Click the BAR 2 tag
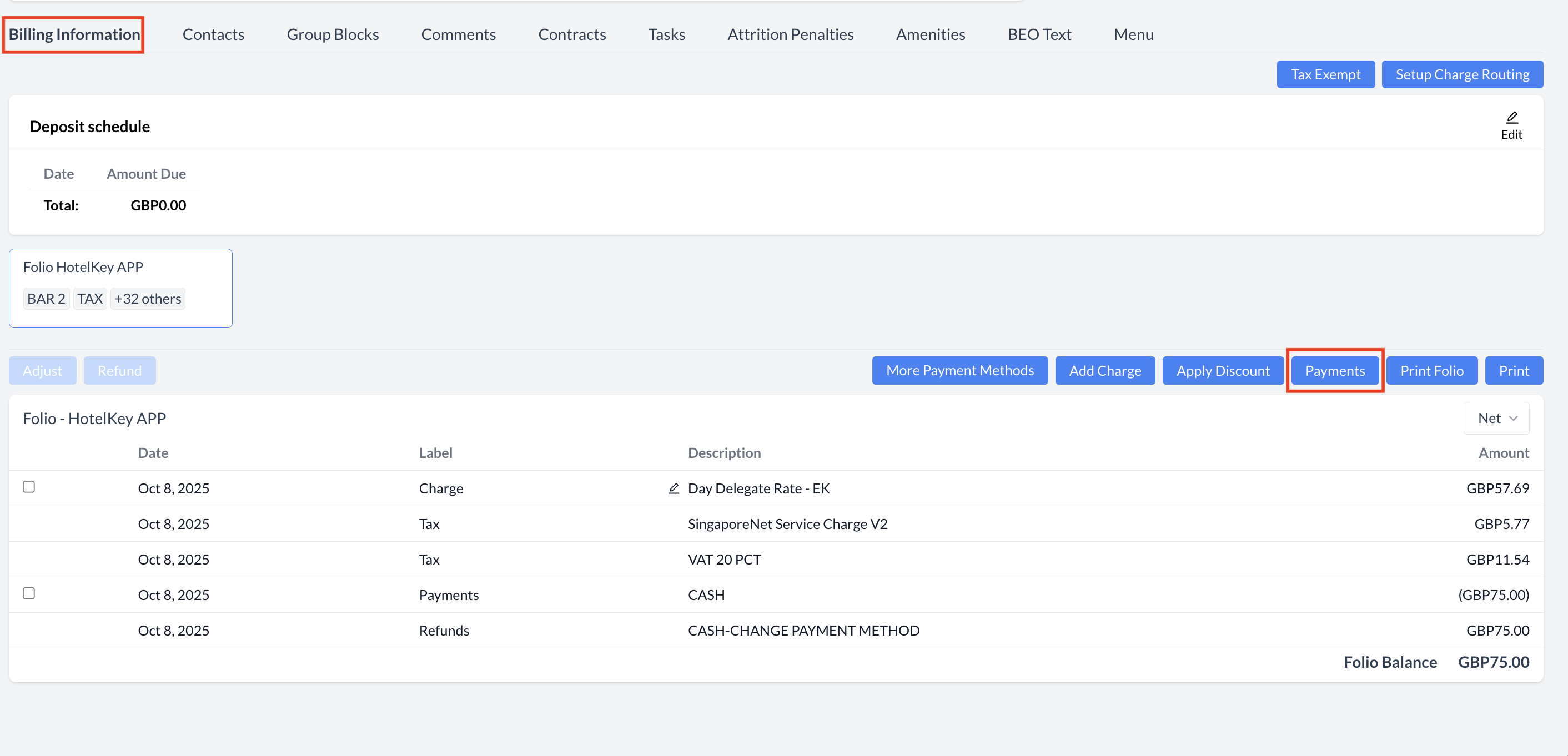This screenshot has width=1568, height=756. click(x=46, y=298)
